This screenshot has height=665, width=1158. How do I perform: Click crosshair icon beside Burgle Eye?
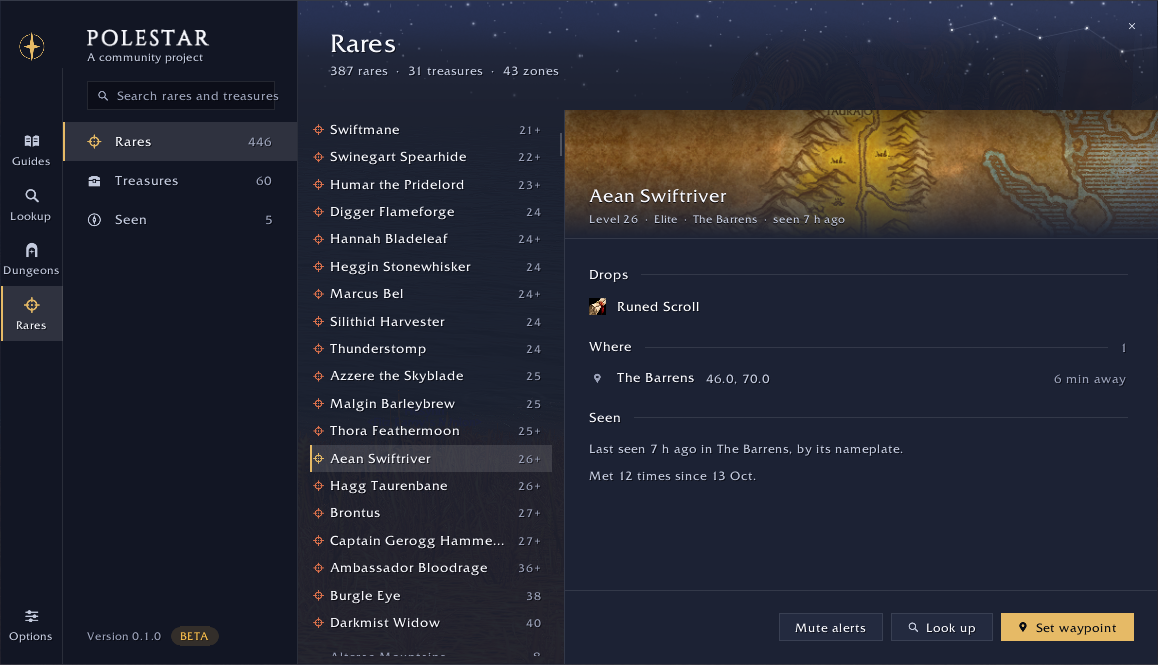point(318,596)
